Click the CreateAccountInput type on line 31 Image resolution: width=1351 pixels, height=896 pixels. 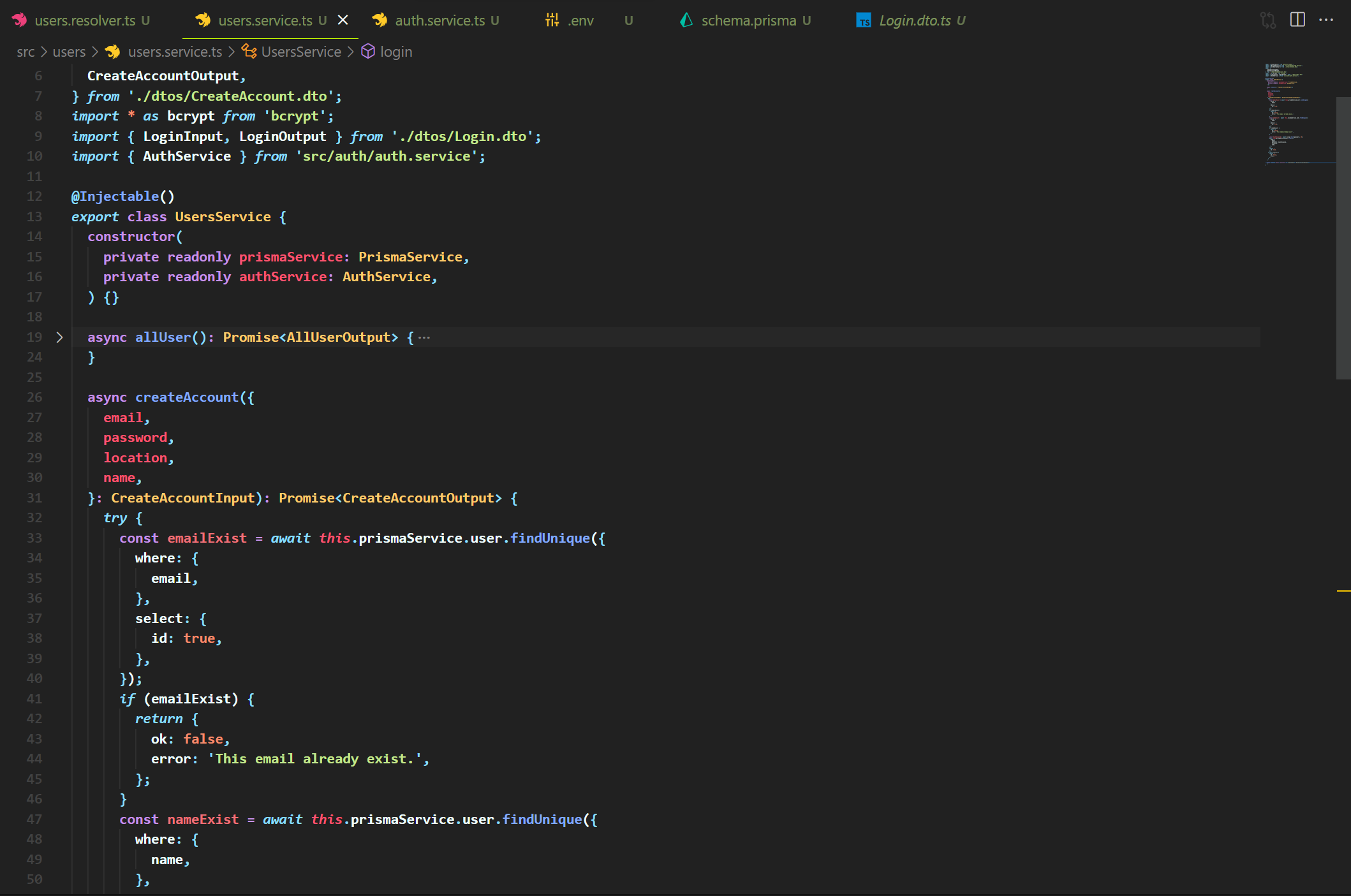point(183,498)
